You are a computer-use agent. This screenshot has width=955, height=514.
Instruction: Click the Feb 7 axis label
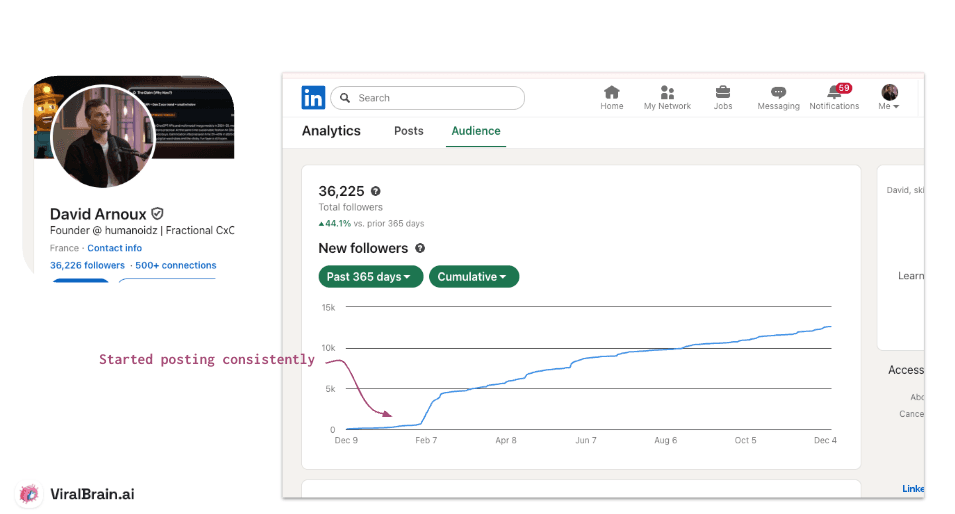(426, 440)
